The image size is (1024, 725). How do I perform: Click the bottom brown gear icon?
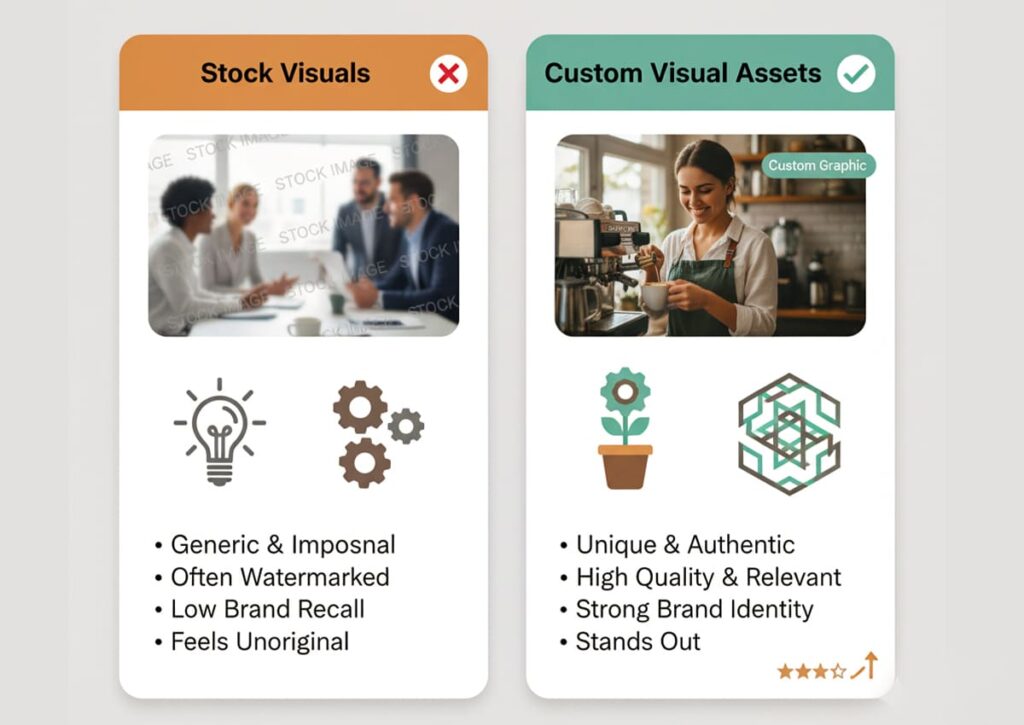point(364,462)
